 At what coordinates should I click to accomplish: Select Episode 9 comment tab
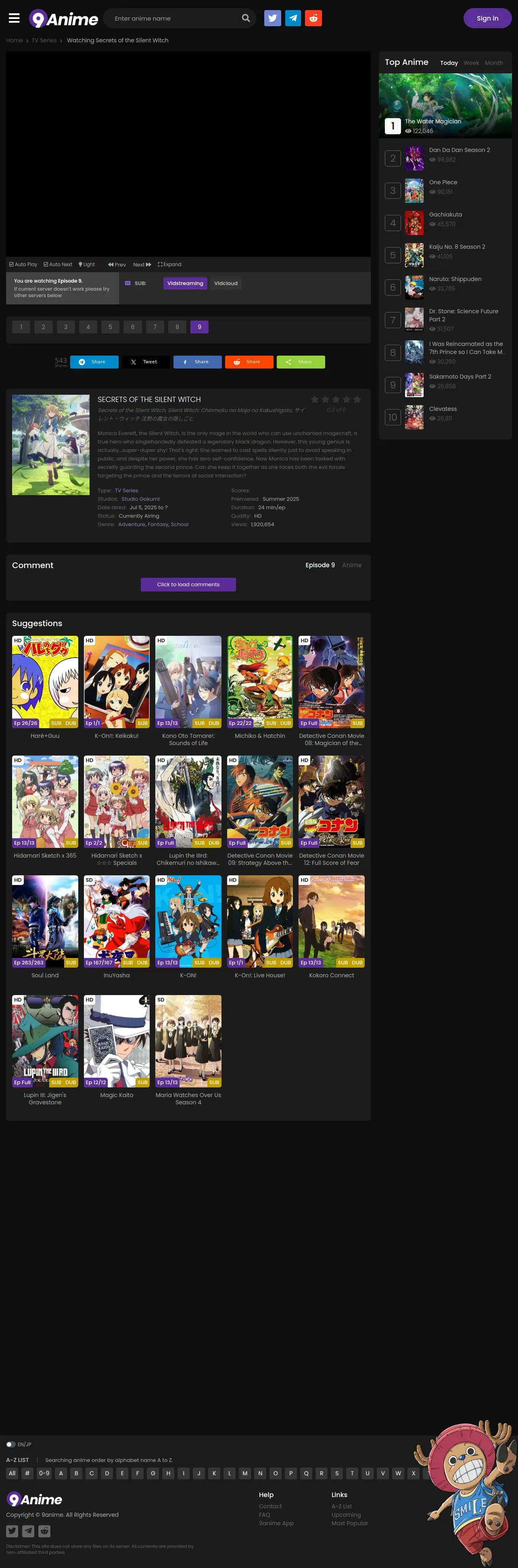tap(320, 565)
